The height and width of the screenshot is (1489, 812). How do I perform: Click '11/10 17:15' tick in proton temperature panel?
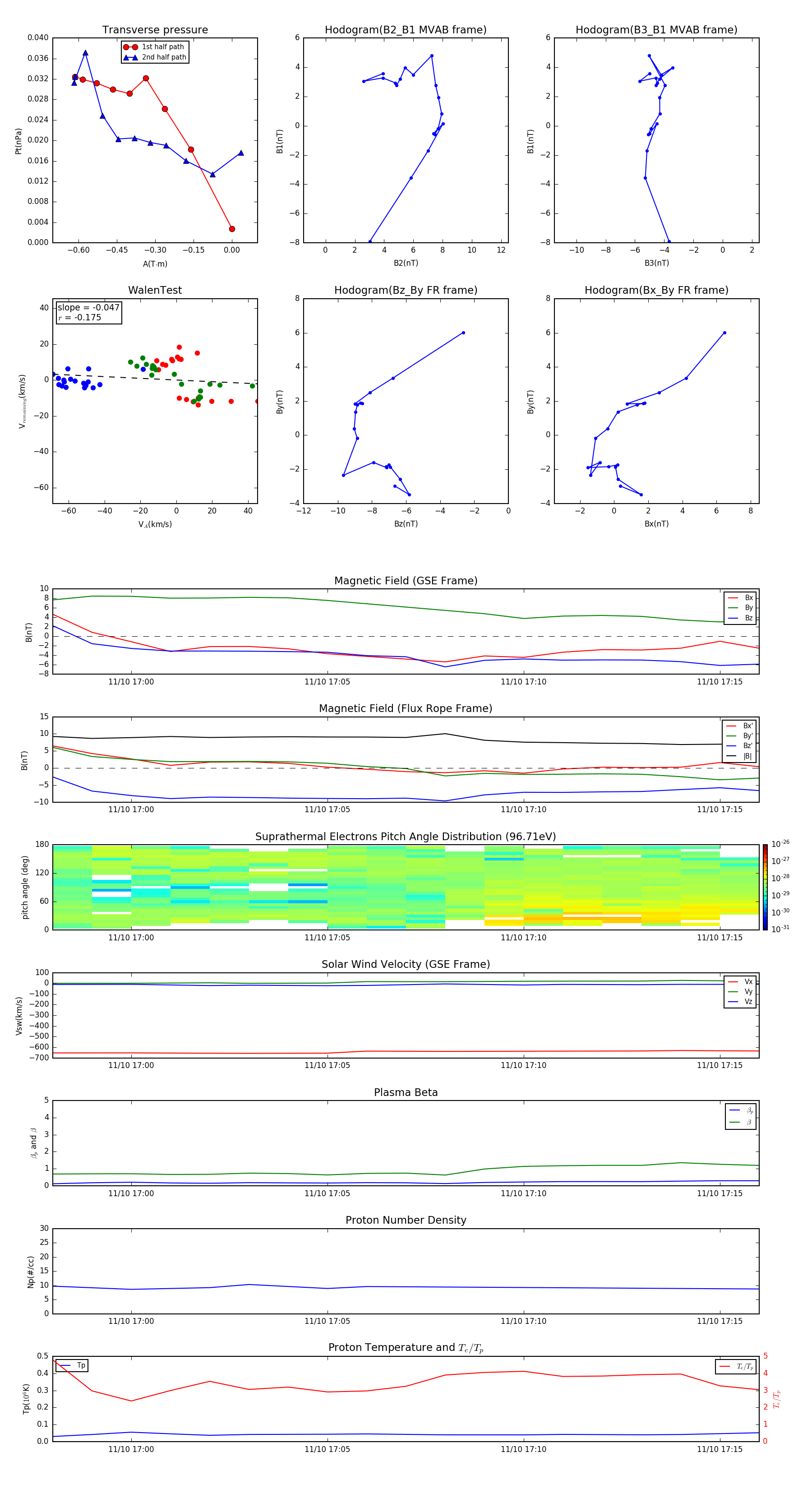point(720,1449)
